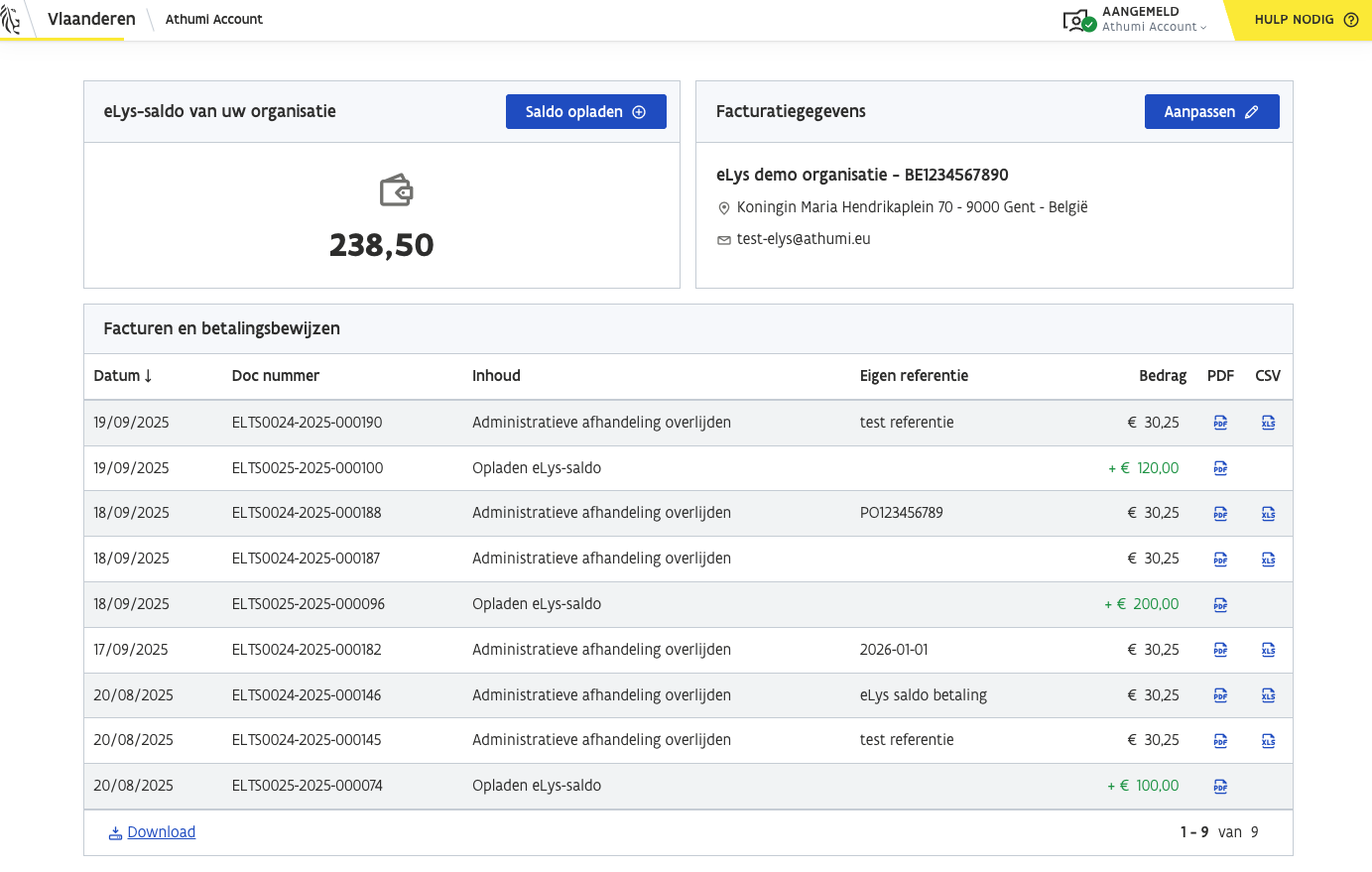Download XLS for invoice ELTS0024-2025-000190
The width and height of the screenshot is (1372, 872).
click(1268, 423)
